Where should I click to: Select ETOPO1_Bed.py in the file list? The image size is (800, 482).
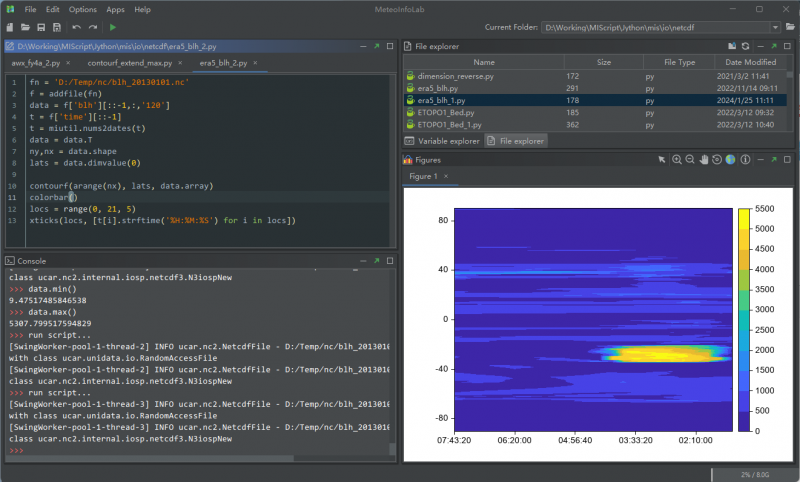(445, 113)
